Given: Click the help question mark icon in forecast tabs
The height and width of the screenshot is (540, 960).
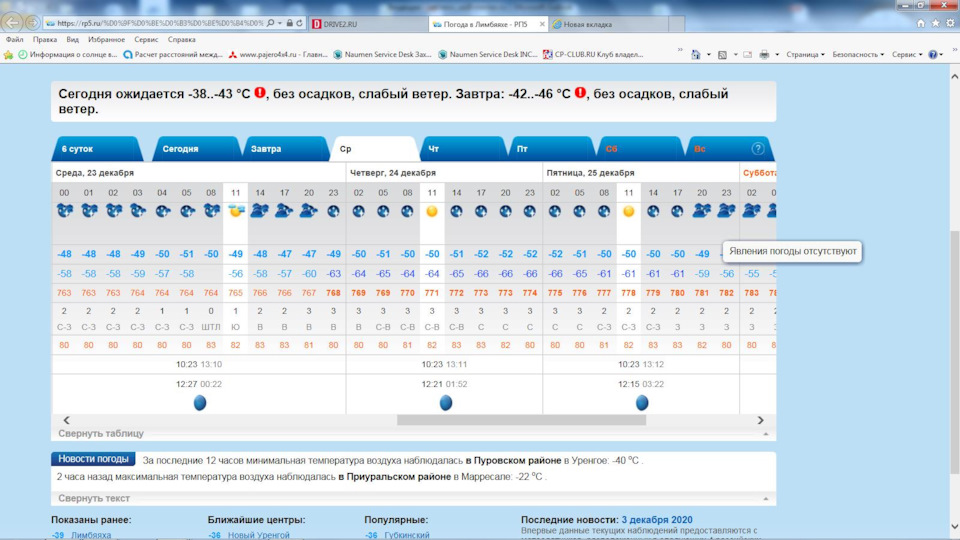Looking at the screenshot, I should (x=758, y=149).
